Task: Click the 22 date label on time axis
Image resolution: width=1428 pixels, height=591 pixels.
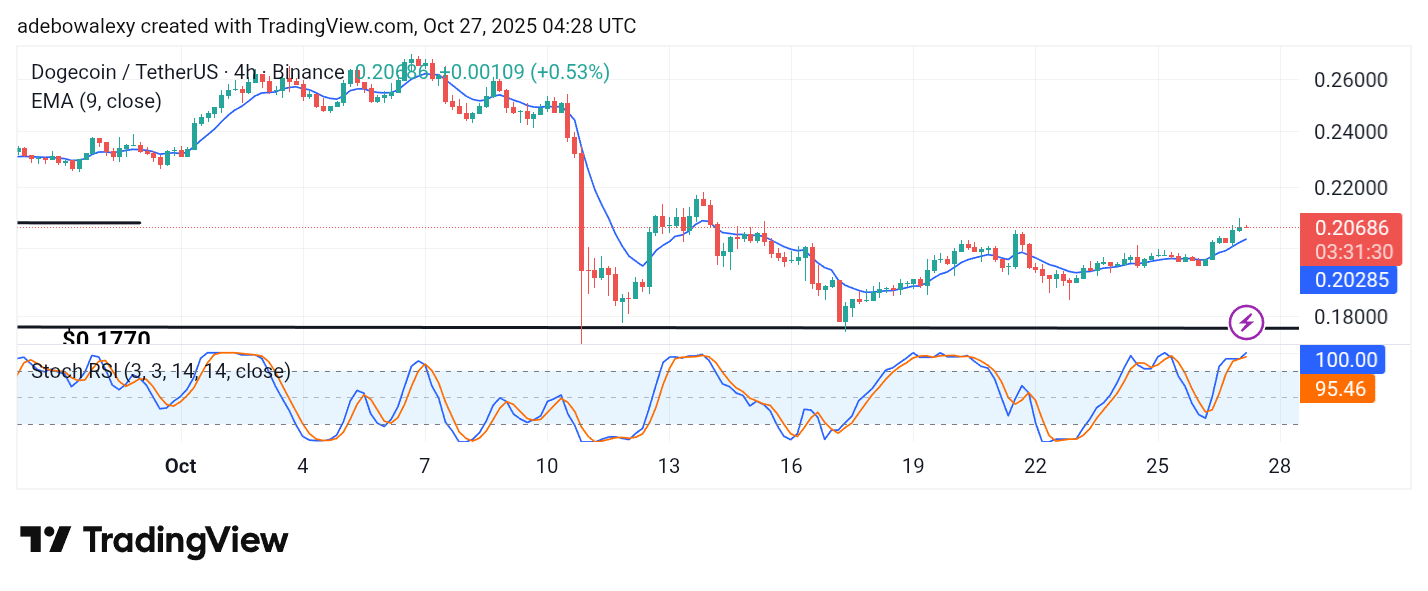Action: click(1035, 466)
